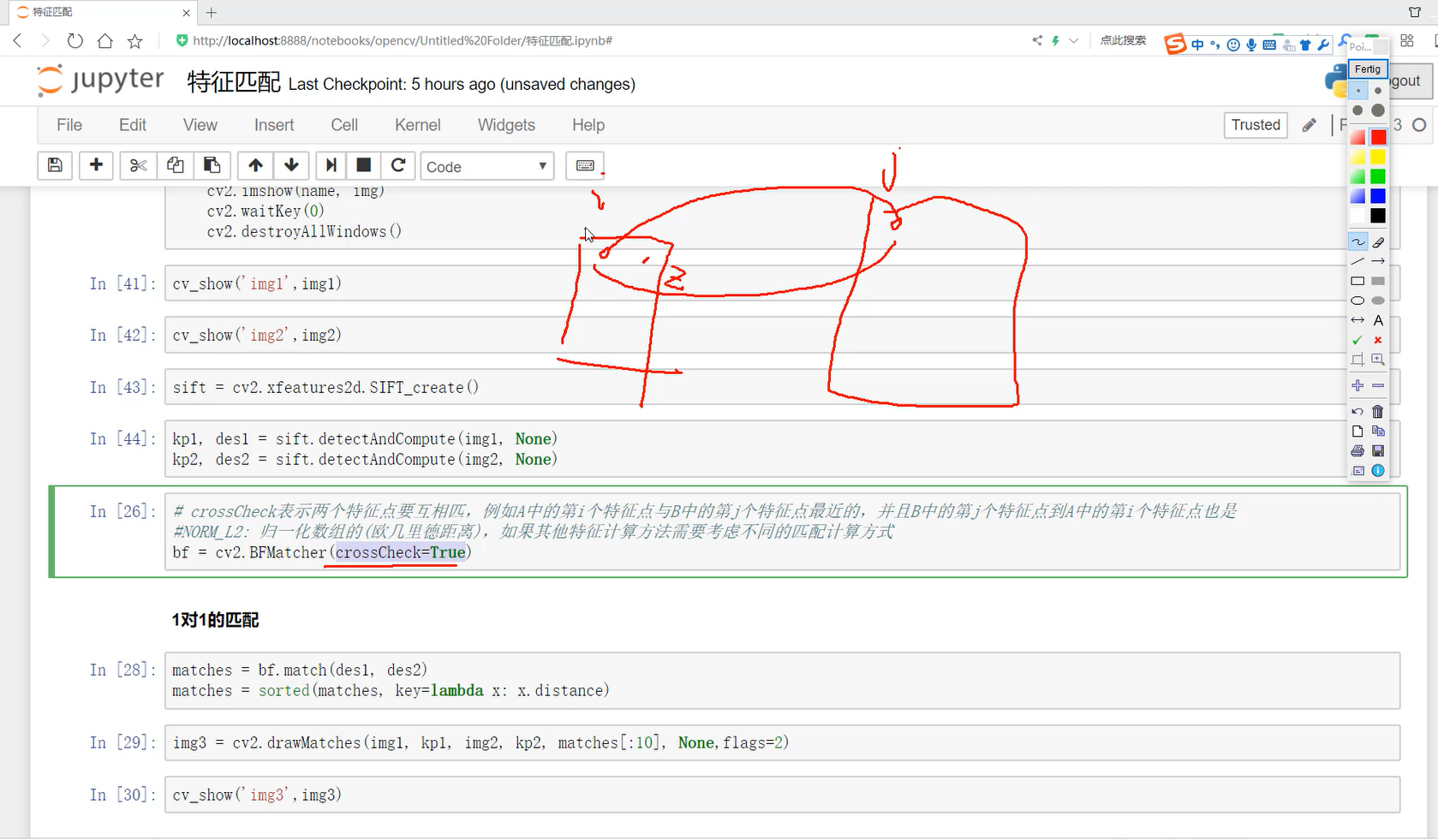Run the current cell and step forward
This screenshot has height=840, width=1438.
click(x=331, y=165)
